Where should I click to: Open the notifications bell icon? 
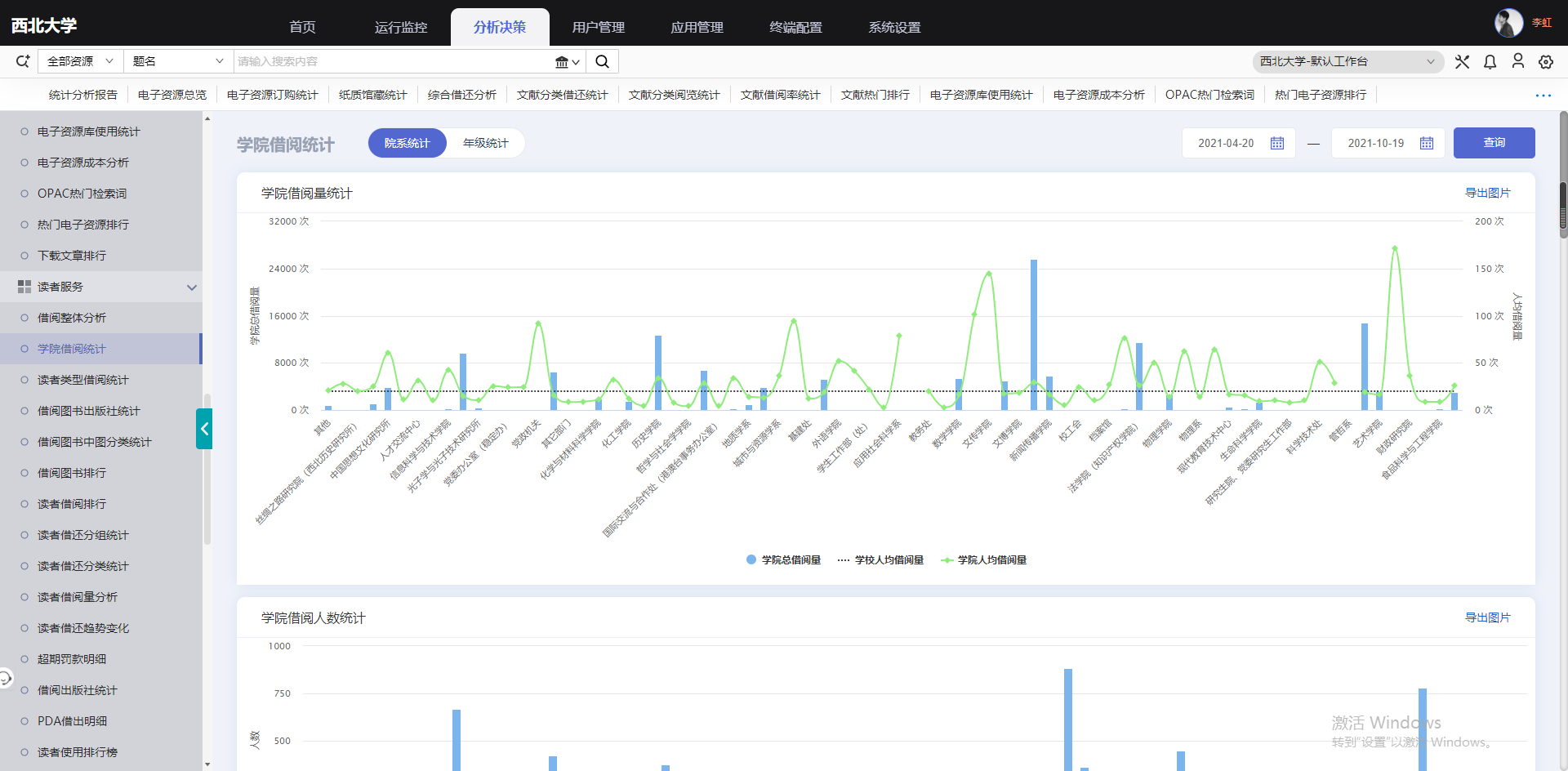(1490, 62)
